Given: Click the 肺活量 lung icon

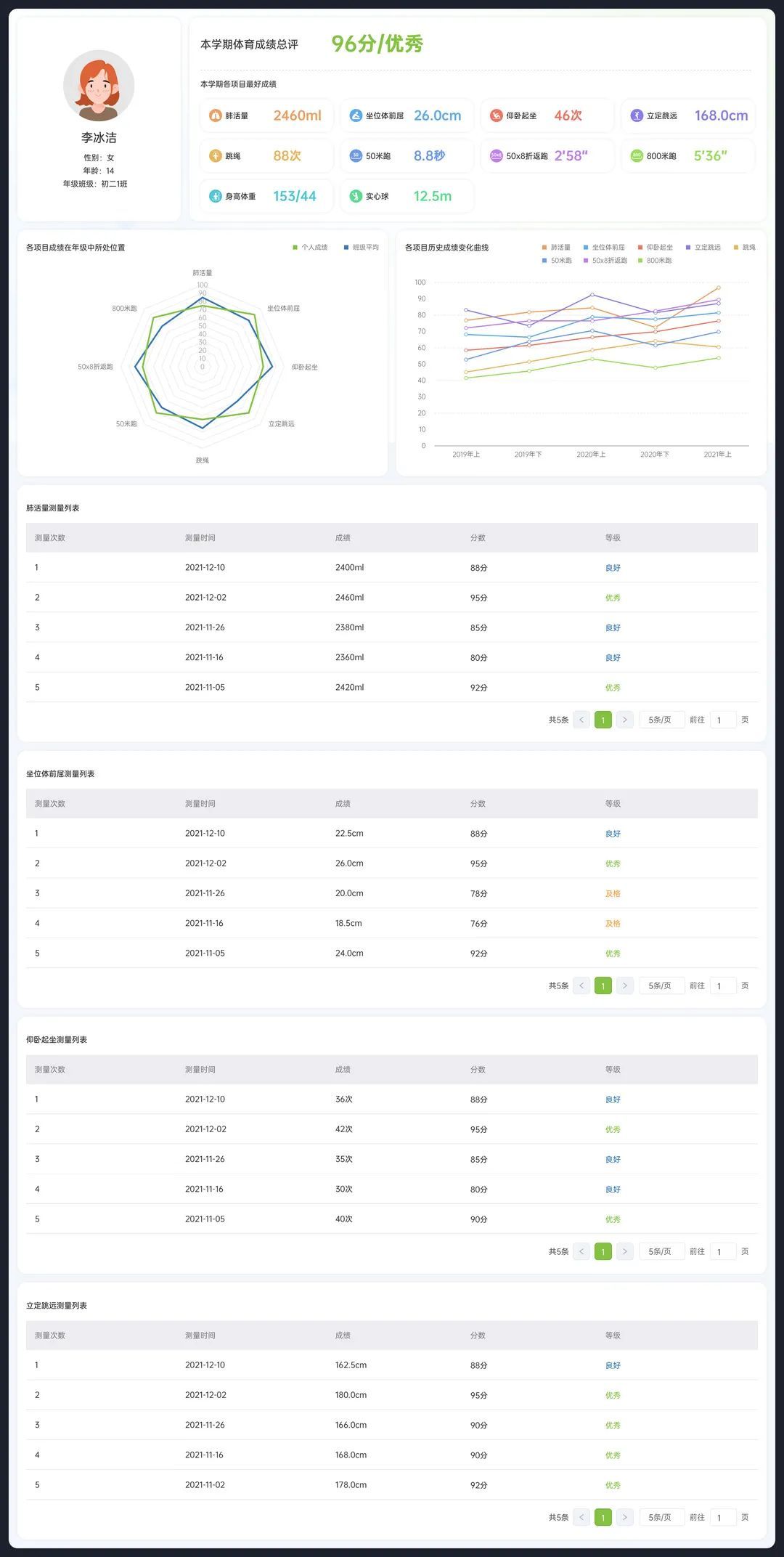Looking at the screenshot, I should tap(215, 115).
